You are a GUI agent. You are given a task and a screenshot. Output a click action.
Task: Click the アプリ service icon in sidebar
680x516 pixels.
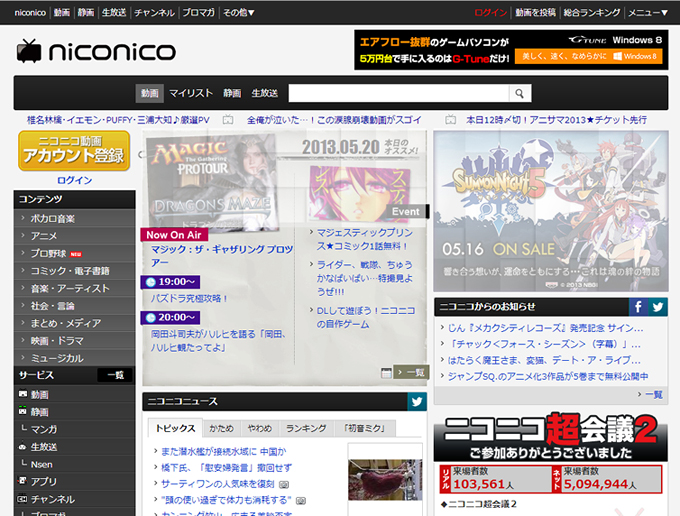click(23, 480)
